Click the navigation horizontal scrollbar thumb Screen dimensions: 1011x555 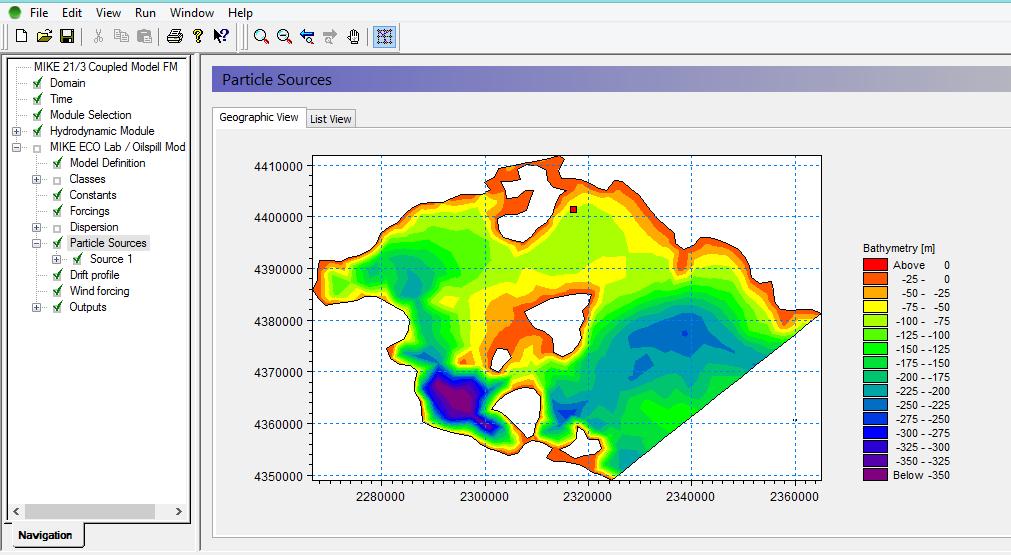[x=90, y=511]
